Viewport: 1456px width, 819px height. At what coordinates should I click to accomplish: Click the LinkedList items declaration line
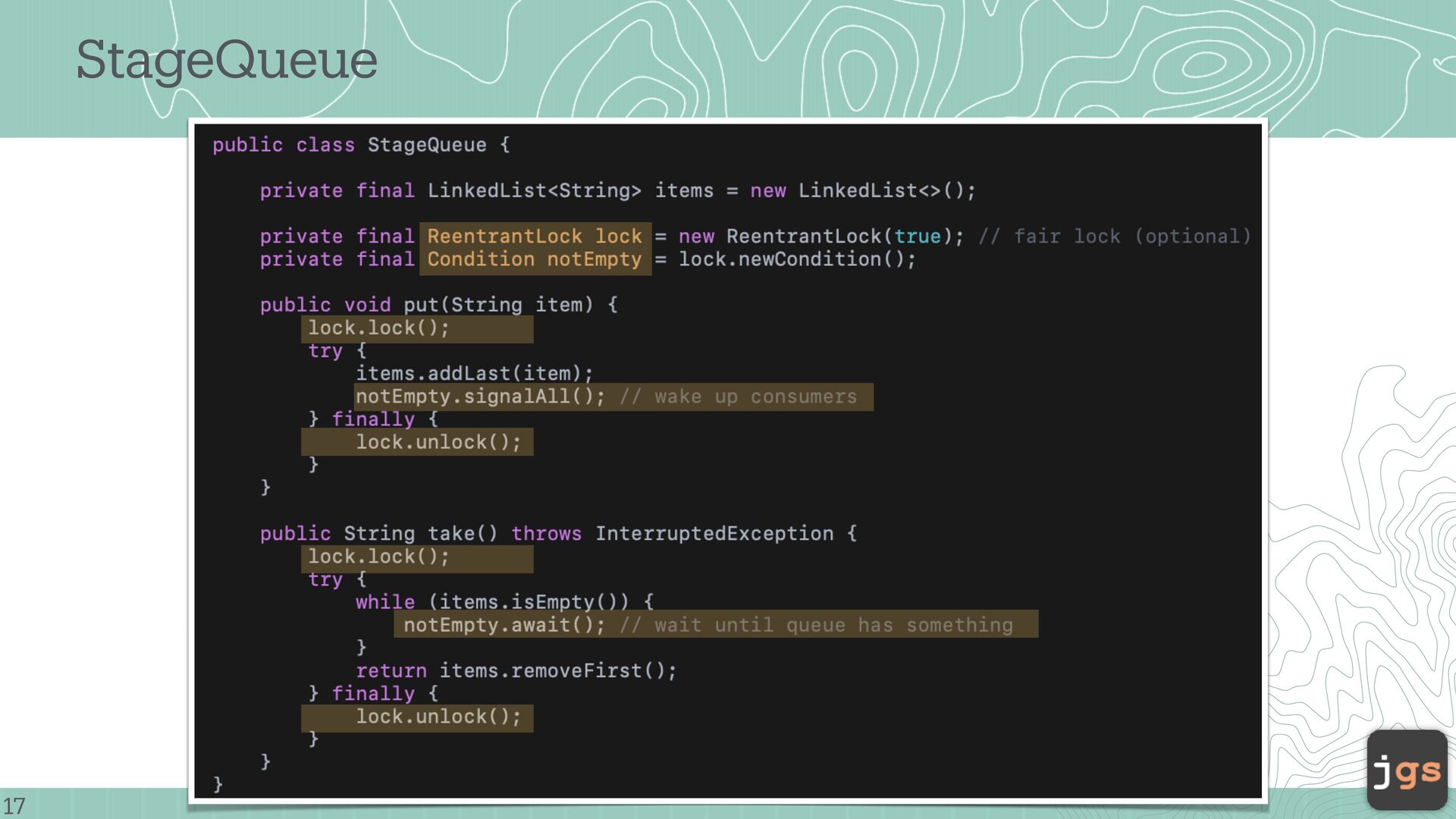tap(617, 190)
